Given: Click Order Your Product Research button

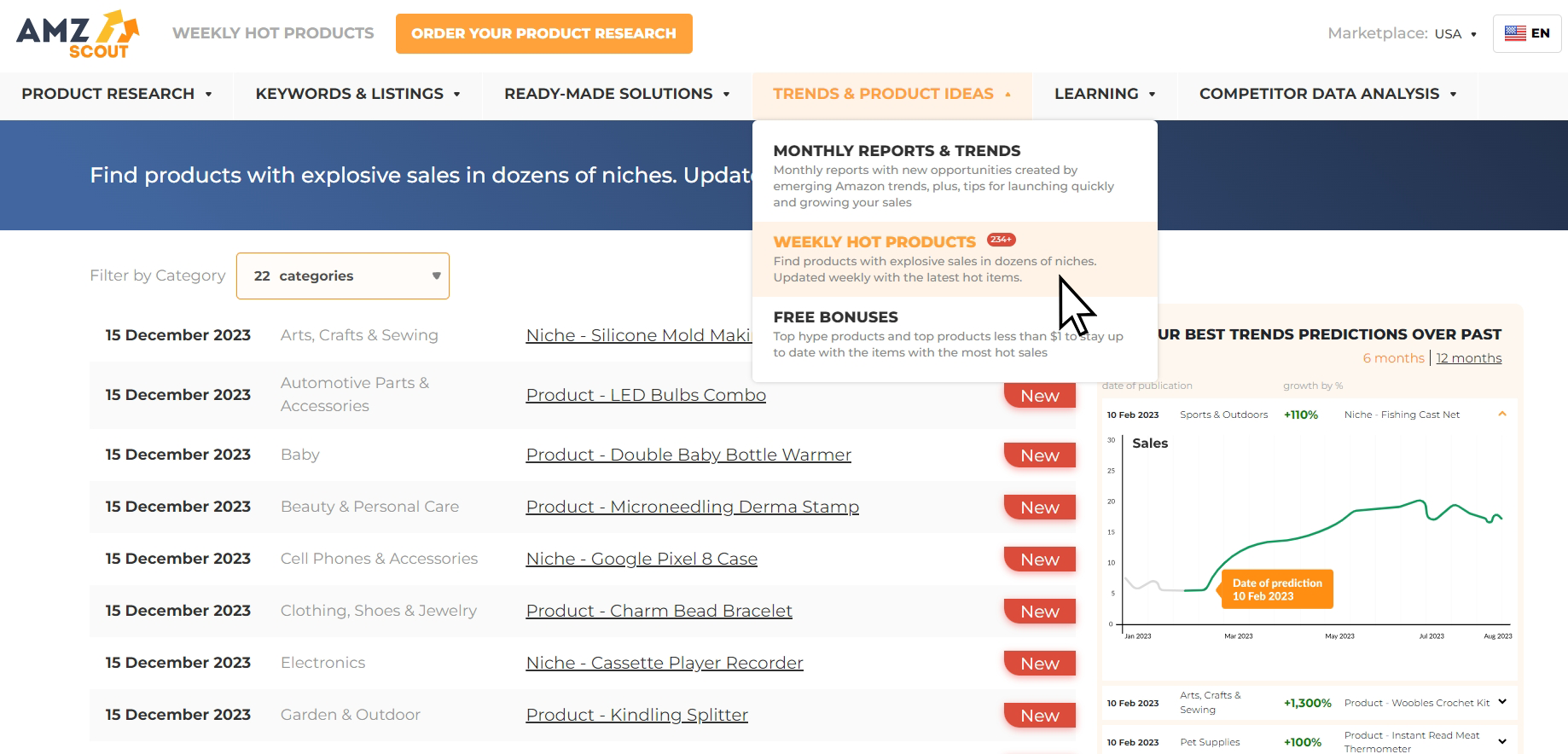Looking at the screenshot, I should click(x=543, y=33).
